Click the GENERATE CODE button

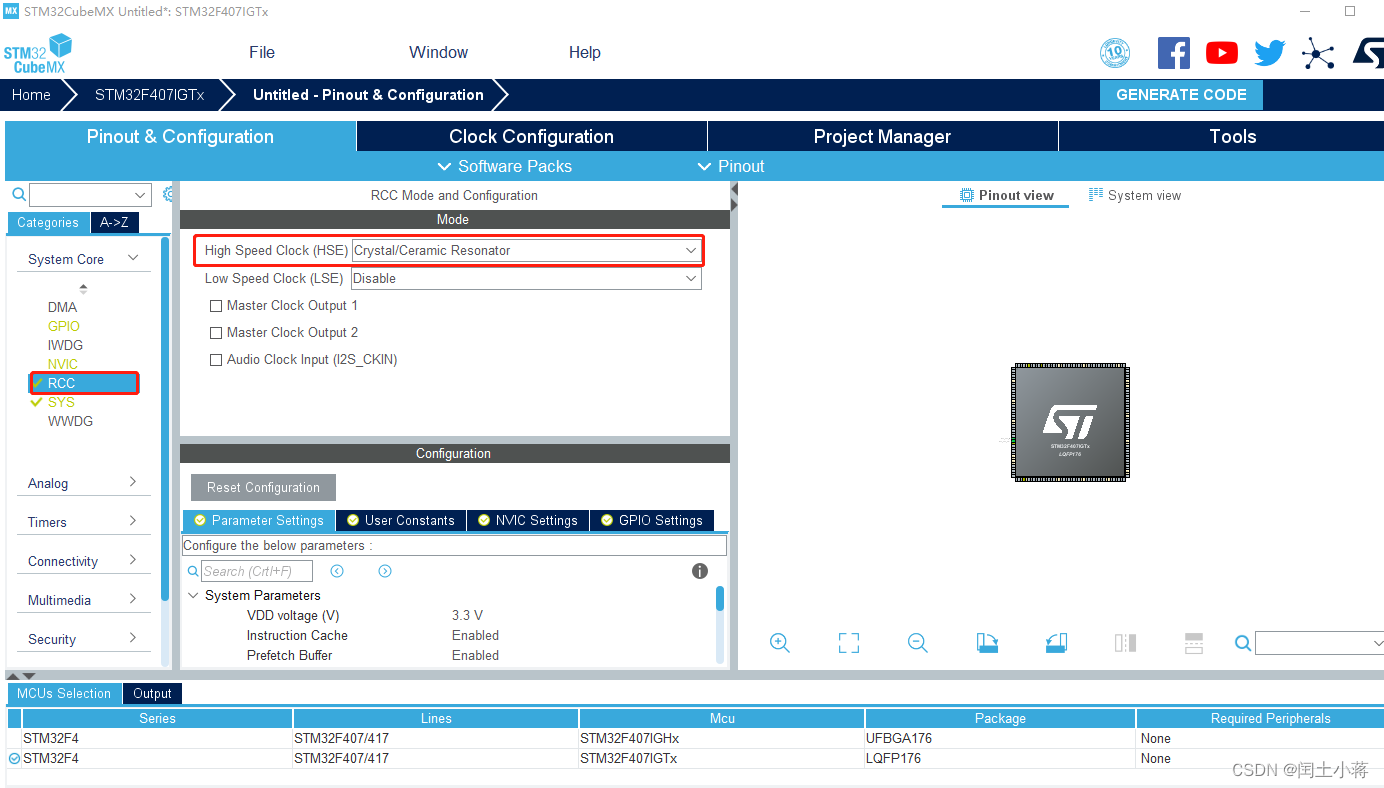1181,95
